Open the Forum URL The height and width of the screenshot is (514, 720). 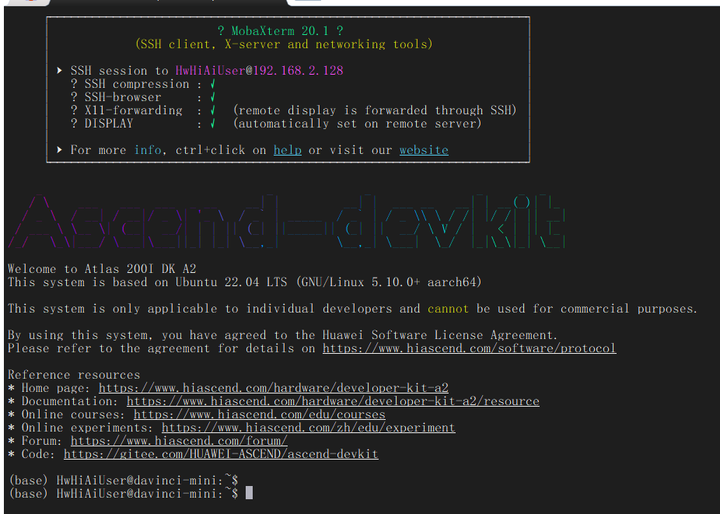[x=179, y=441]
